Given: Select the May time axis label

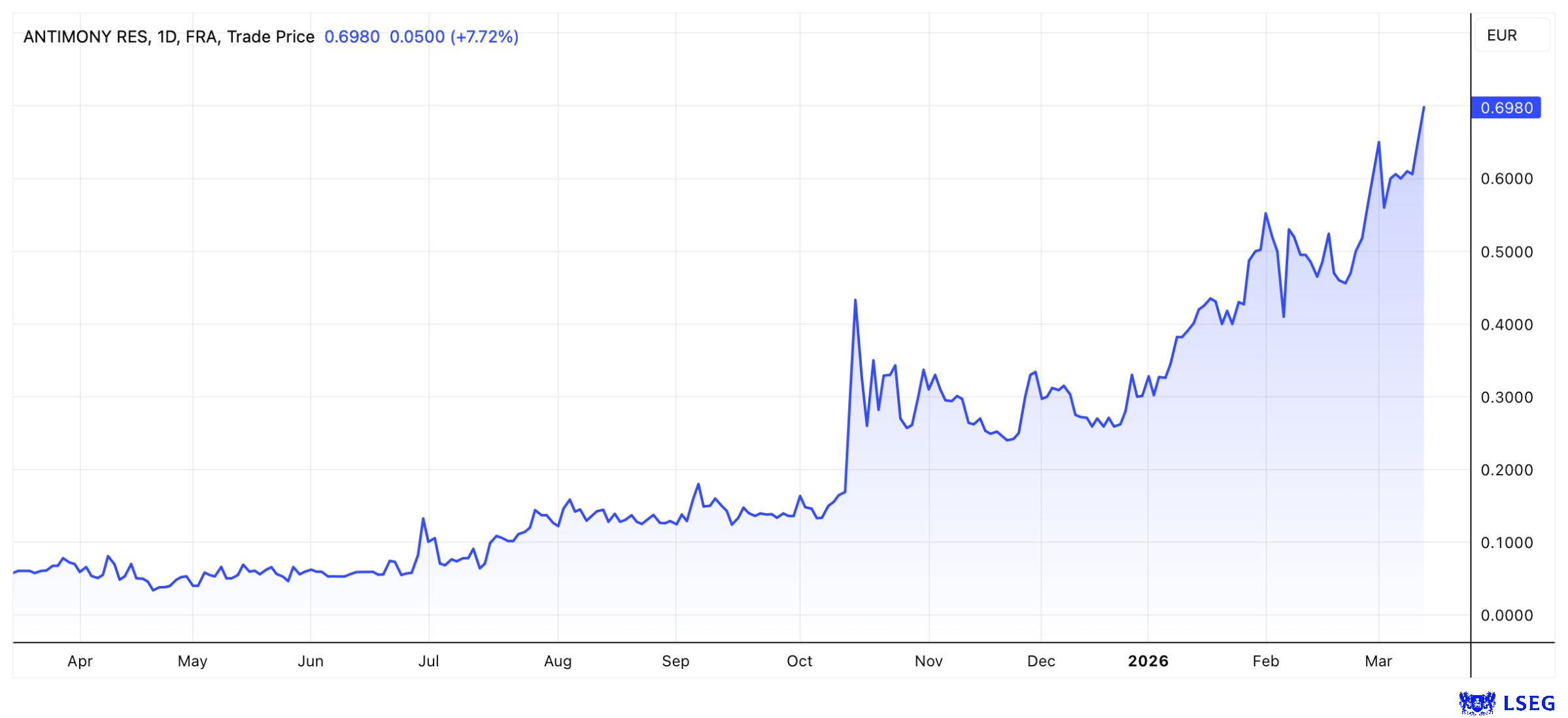Looking at the screenshot, I should pyautogui.click(x=192, y=661).
